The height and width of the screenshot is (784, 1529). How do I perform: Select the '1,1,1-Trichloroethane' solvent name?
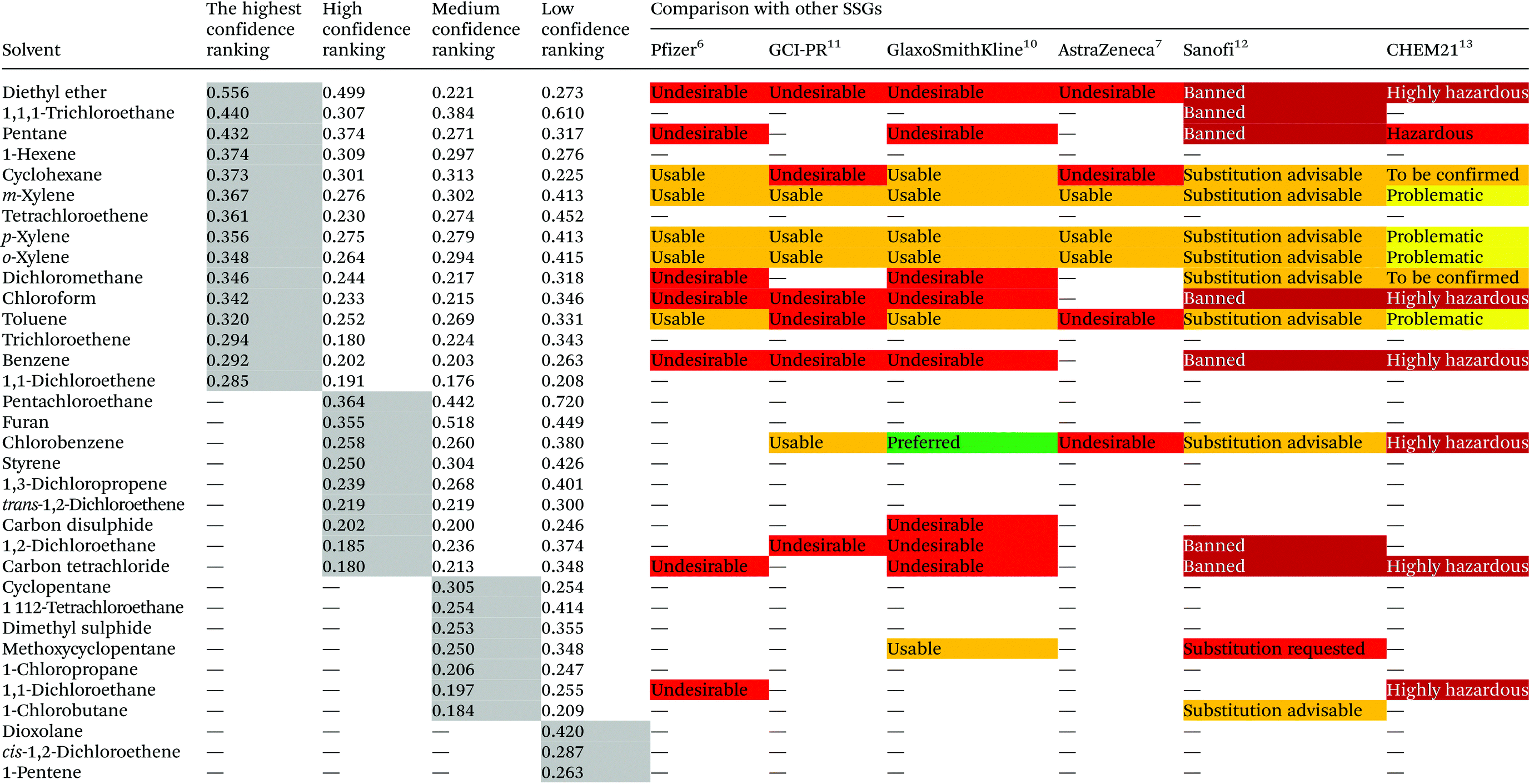pyautogui.click(x=88, y=113)
